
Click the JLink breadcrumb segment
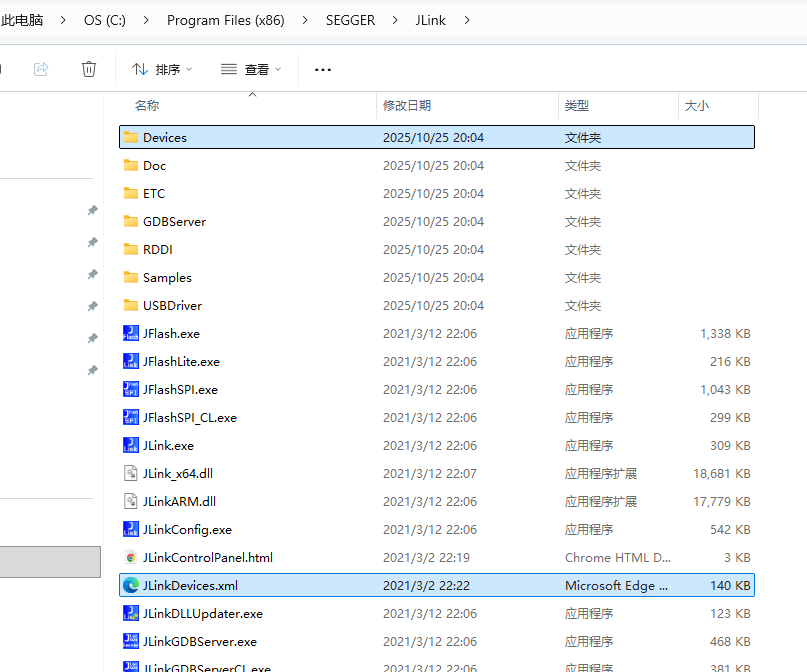tap(431, 20)
